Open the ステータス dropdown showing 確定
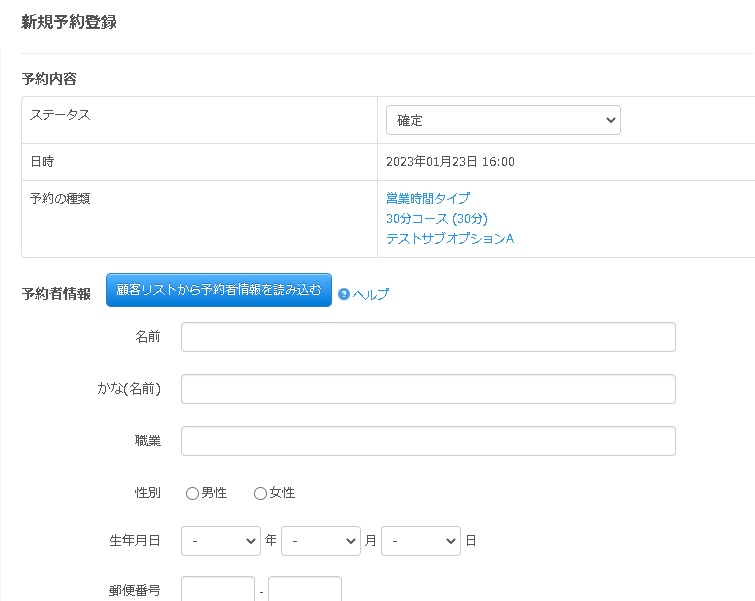Viewport: 755px width, 601px height. click(503, 120)
